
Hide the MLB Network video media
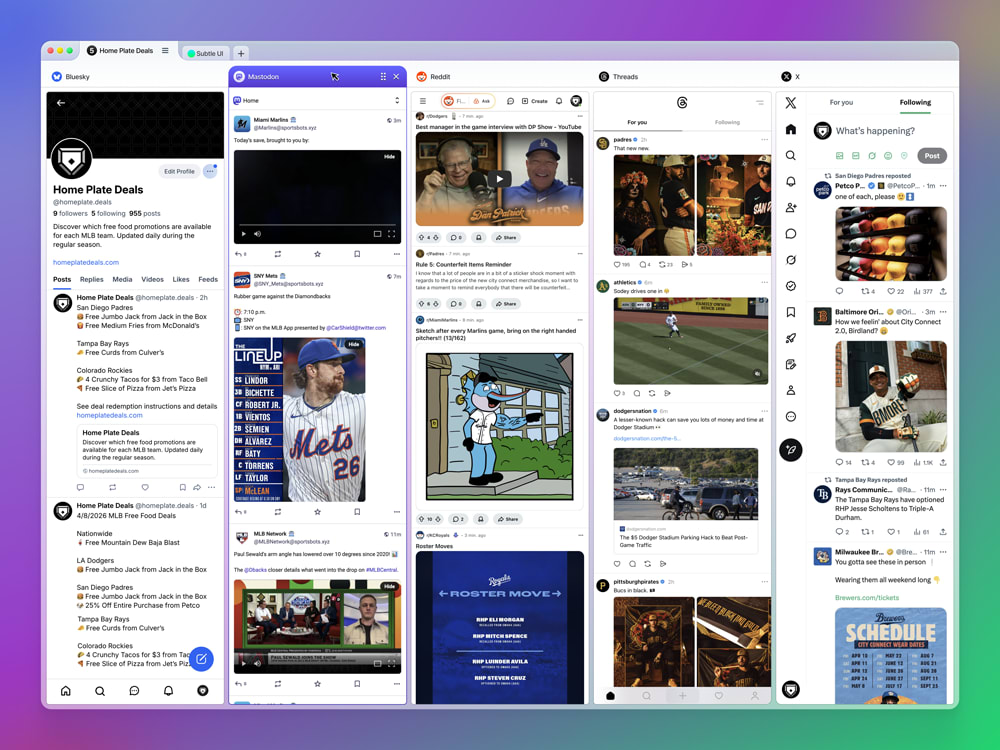389,585
